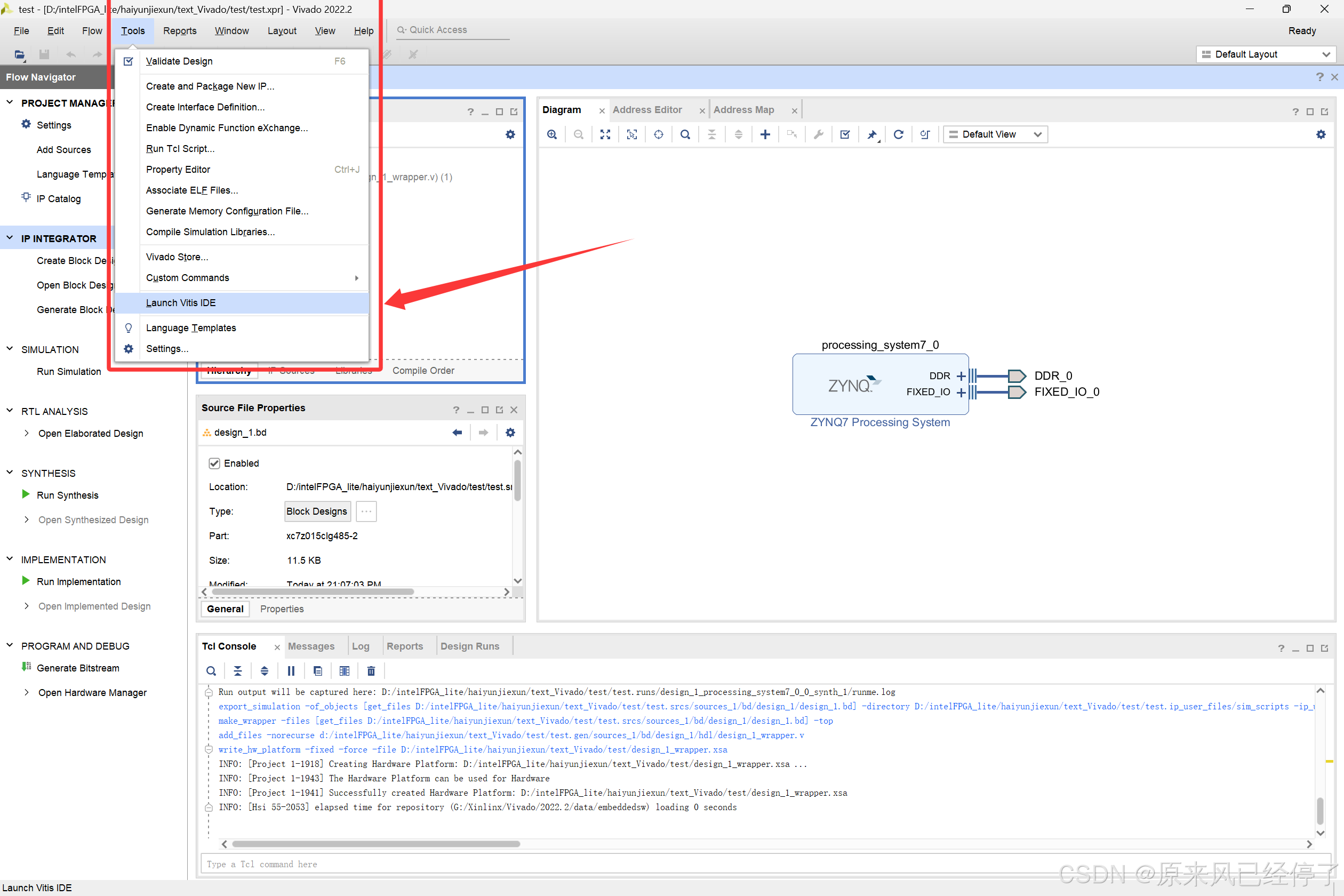This screenshot has height=896, width=1344.
Task: Open the Default View dropdown
Action: coord(995,134)
